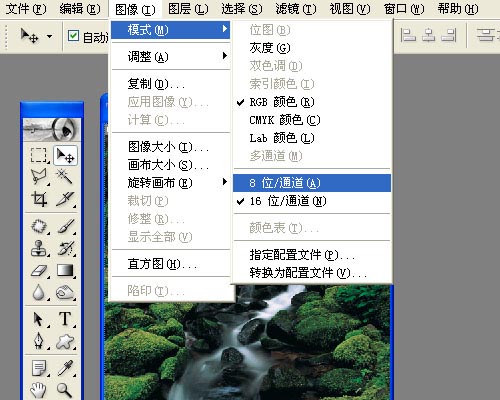The width and height of the screenshot is (500, 400).
Task: Toggle the 自动 auto-select checkbox
Action: [x=73, y=36]
